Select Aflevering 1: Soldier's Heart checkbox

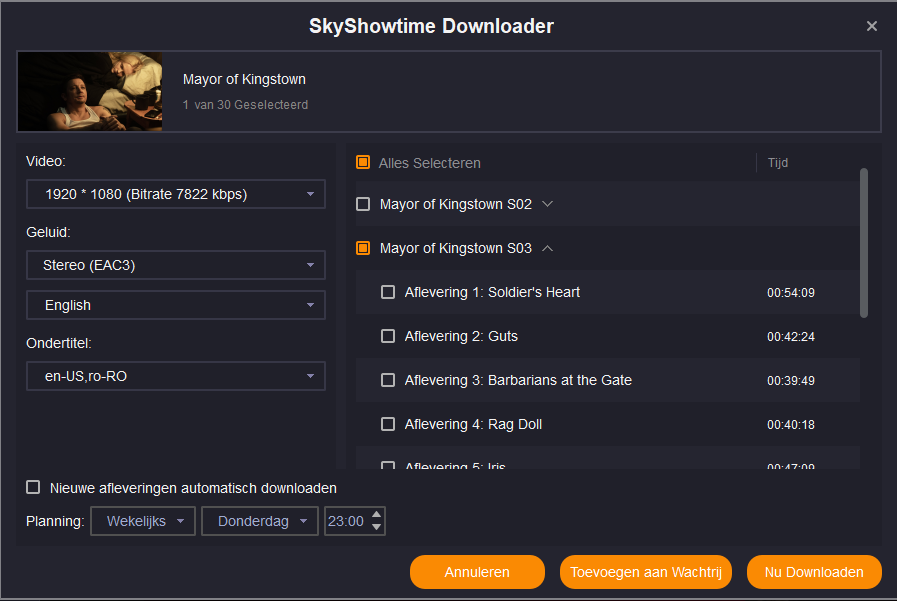[x=388, y=292]
